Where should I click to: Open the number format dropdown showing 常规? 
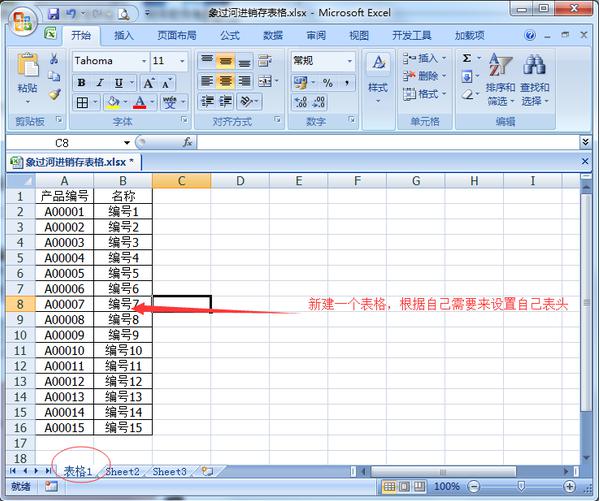coord(350,61)
